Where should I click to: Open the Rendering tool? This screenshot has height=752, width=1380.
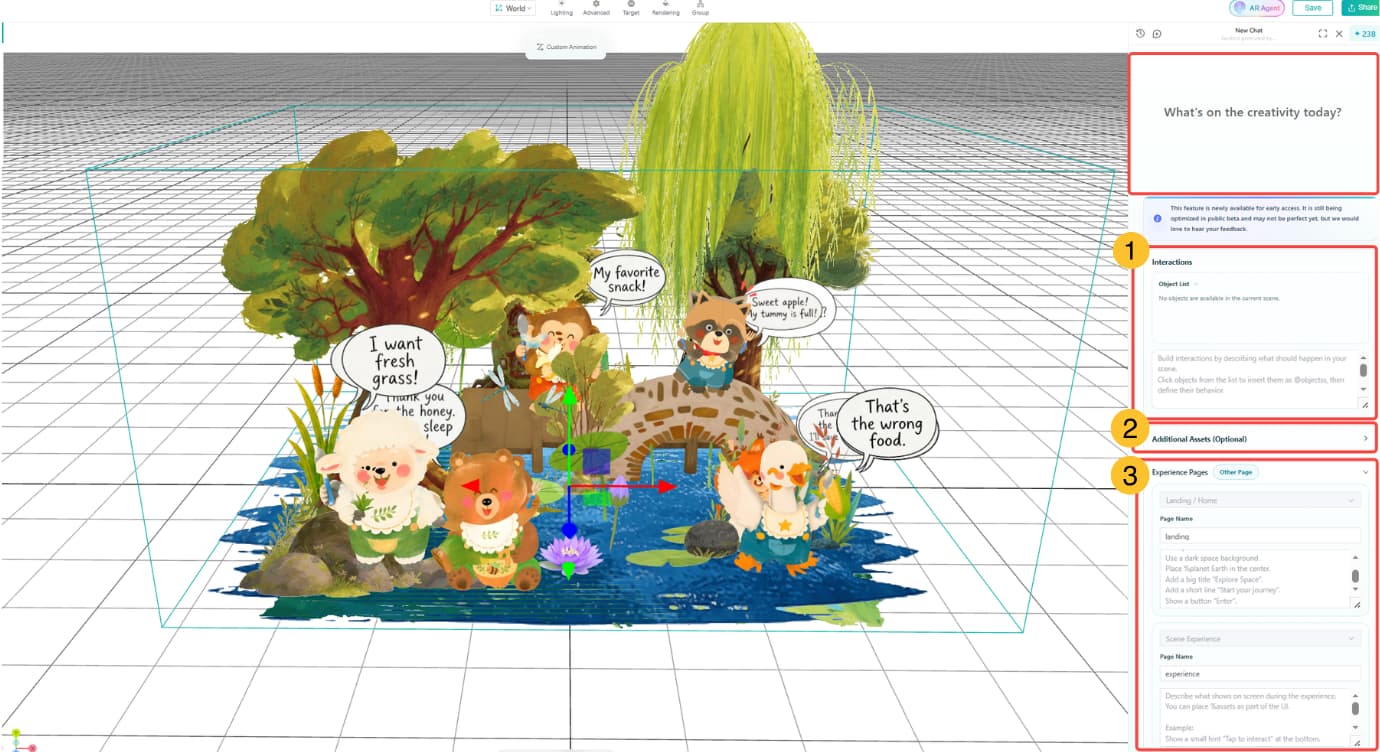665,8
